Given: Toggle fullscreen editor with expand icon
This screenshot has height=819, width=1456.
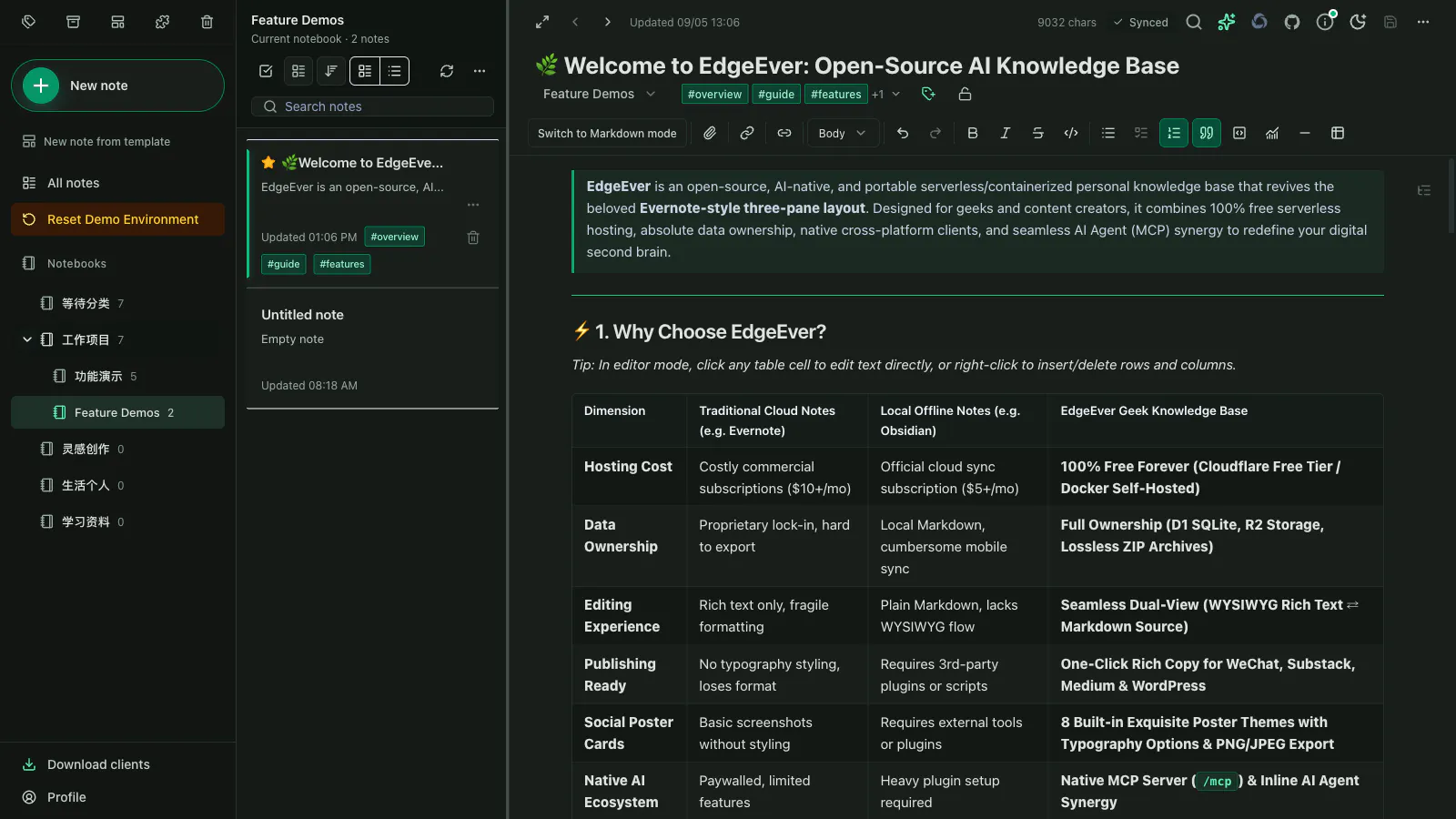Looking at the screenshot, I should (x=542, y=22).
